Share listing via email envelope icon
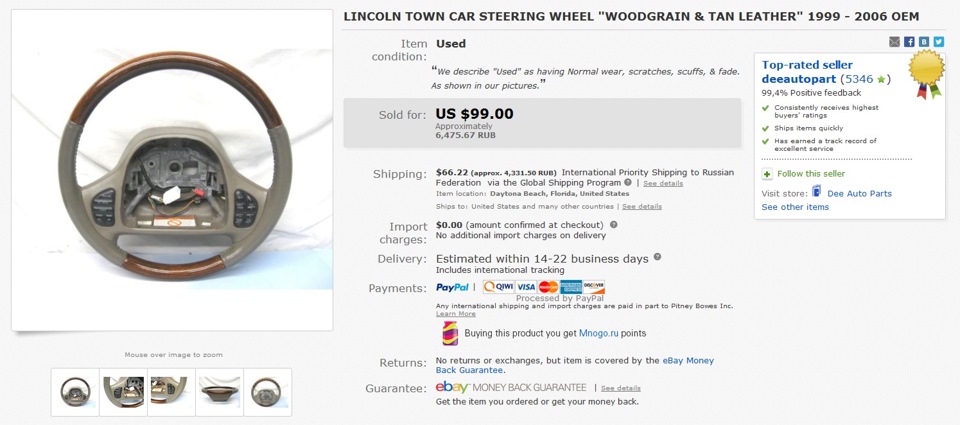This screenshot has width=960, height=425. [x=895, y=41]
